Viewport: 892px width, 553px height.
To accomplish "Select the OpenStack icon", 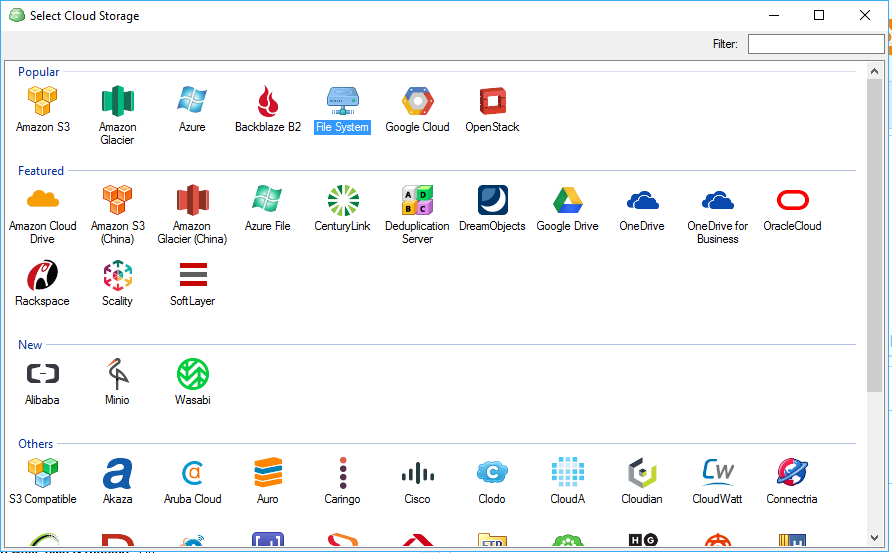I will coord(492,101).
